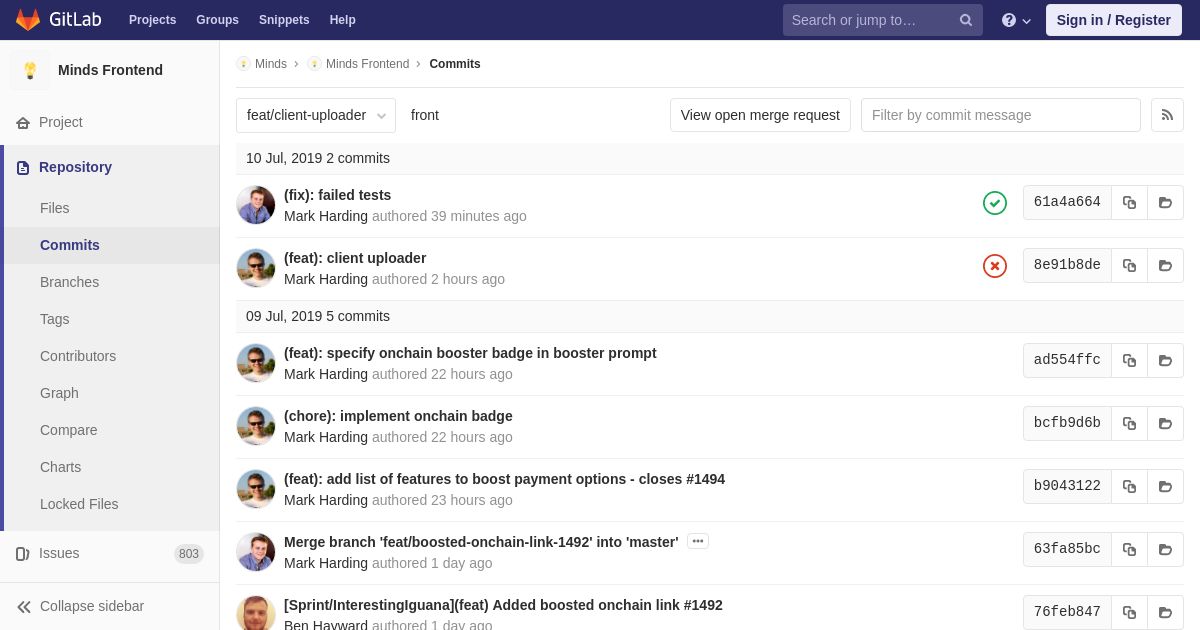
Task: Click the 'front' path text
Action: click(x=425, y=115)
